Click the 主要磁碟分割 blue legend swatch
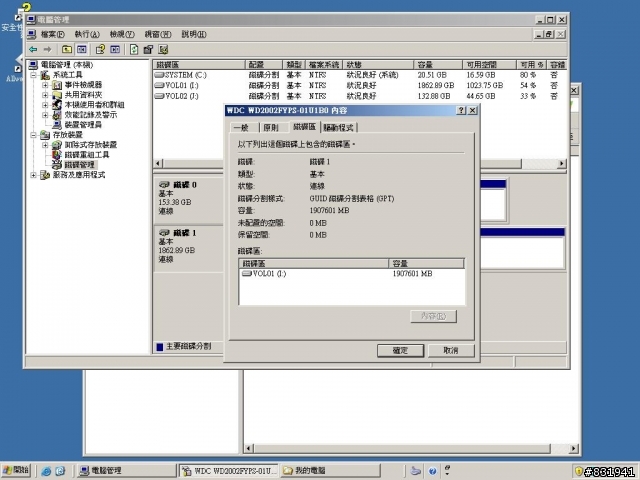This screenshot has height=480, width=640. (x=160, y=347)
